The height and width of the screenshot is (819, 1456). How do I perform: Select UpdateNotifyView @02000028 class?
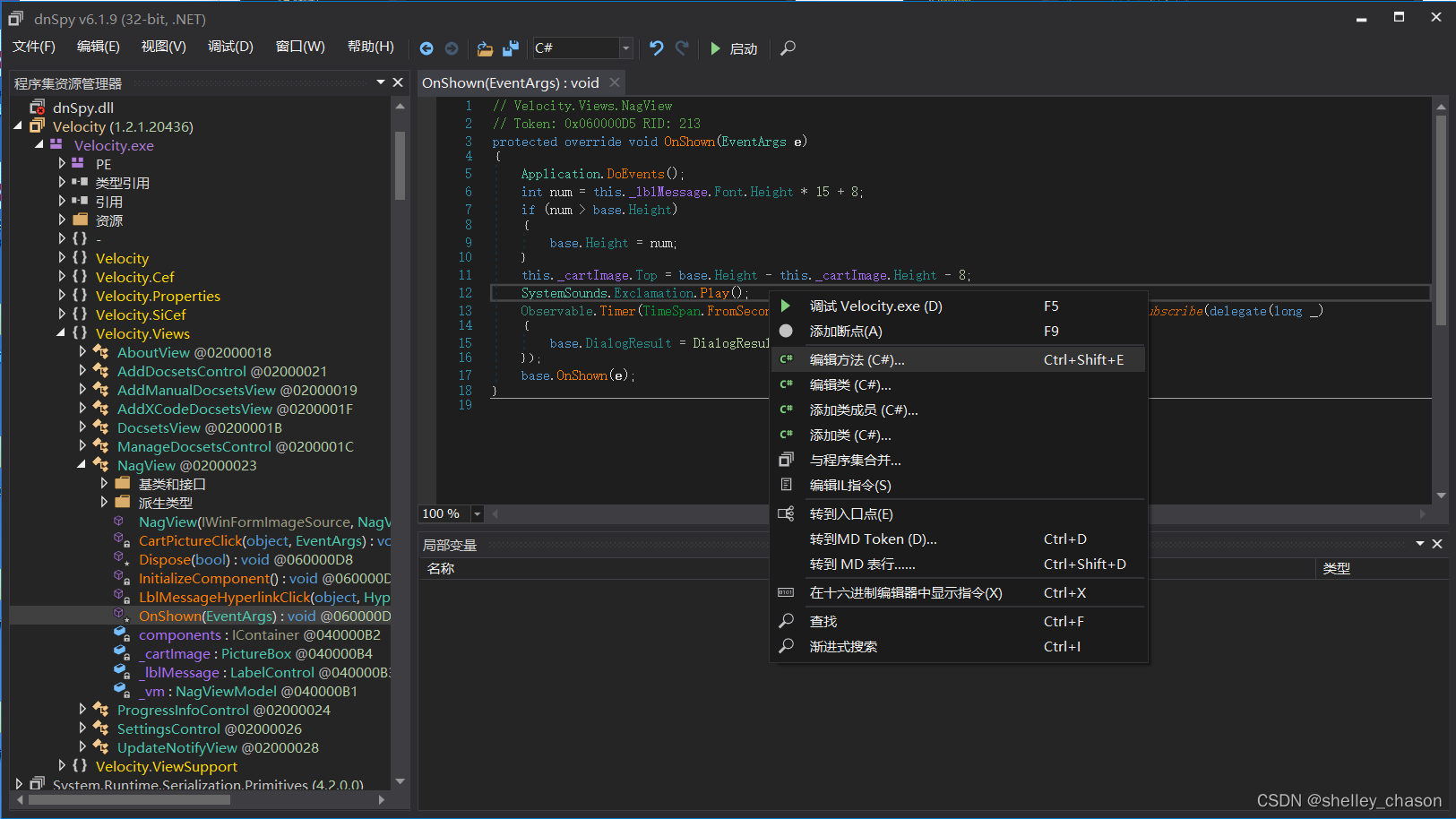point(218,747)
